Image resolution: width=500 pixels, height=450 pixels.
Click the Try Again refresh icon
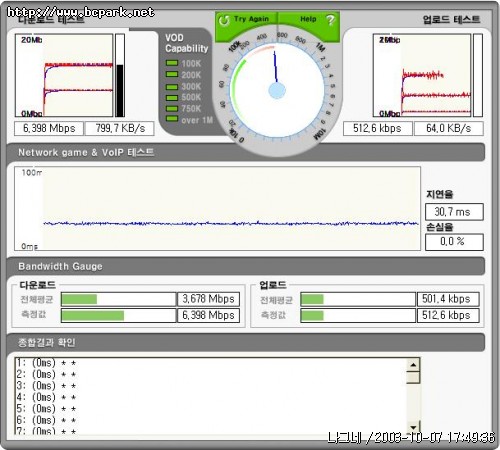pyautogui.click(x=224, y=20)
